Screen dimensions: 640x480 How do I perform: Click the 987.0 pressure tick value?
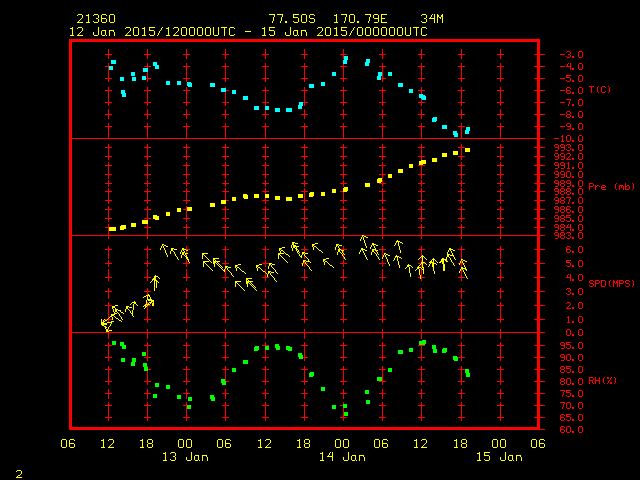tap(569, 201)
